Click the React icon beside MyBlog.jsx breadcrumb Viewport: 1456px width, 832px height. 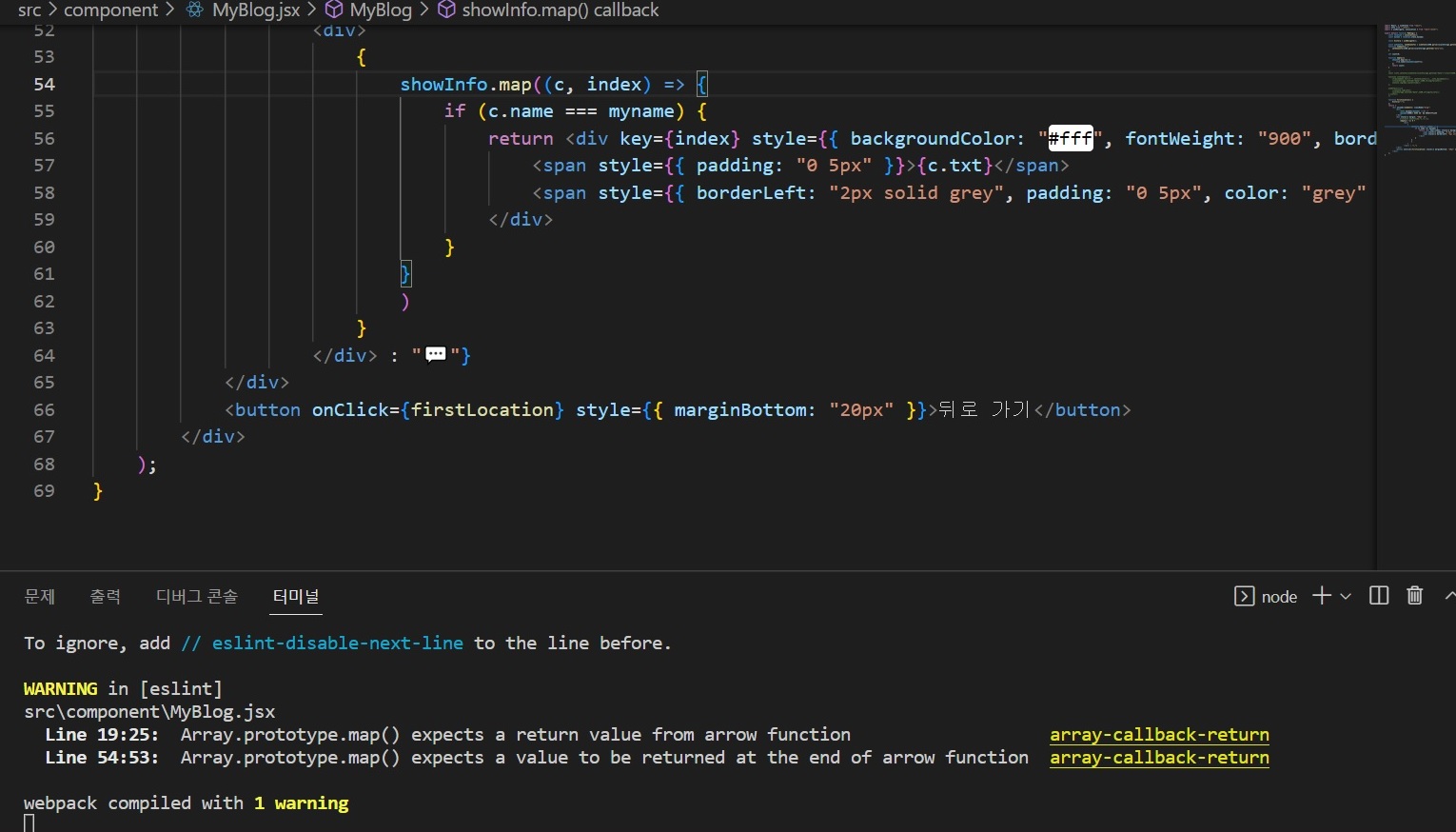(x=194, y=10)
